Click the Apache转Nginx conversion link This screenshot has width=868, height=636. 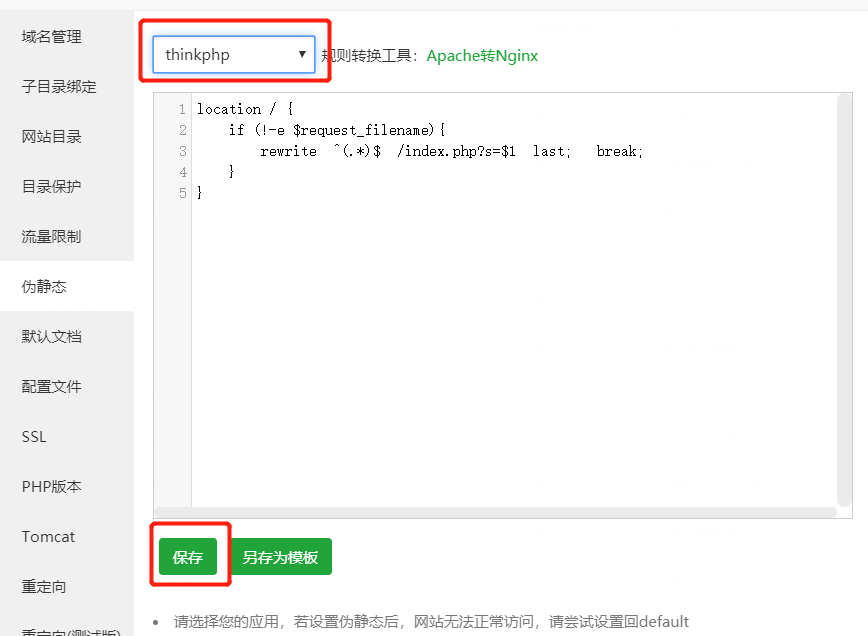coord(482,55)
